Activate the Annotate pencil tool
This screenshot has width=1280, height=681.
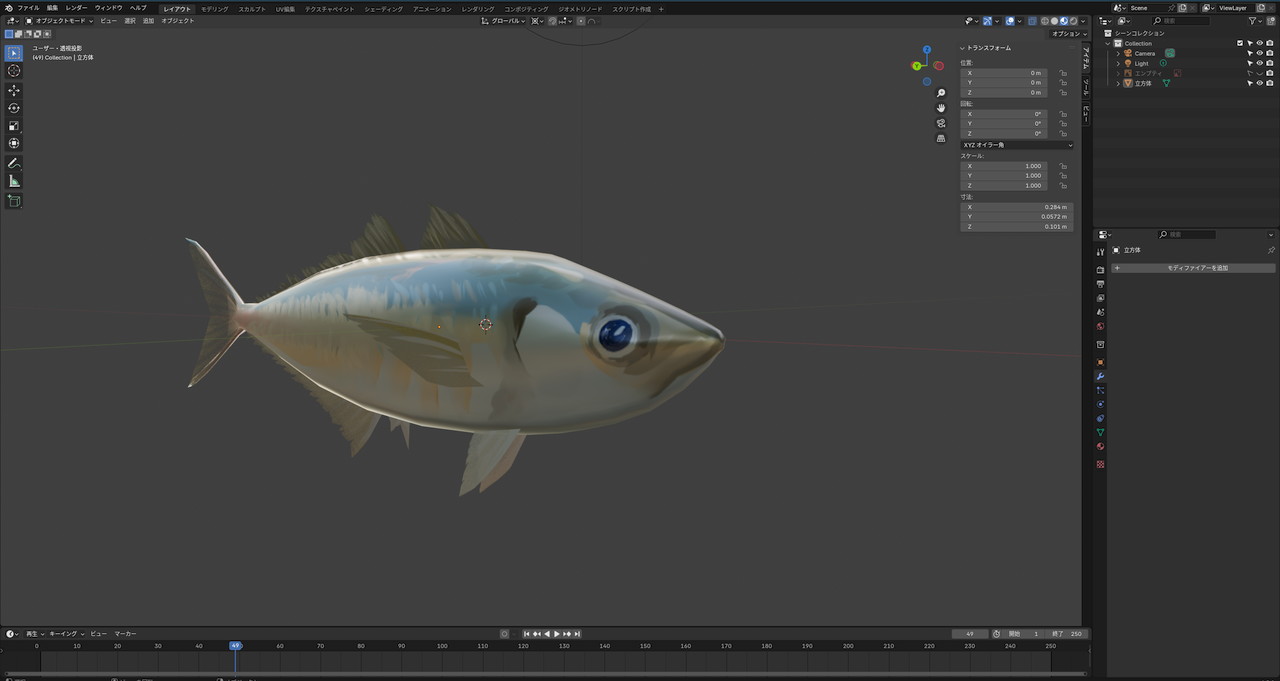click(x=14, y=163)
